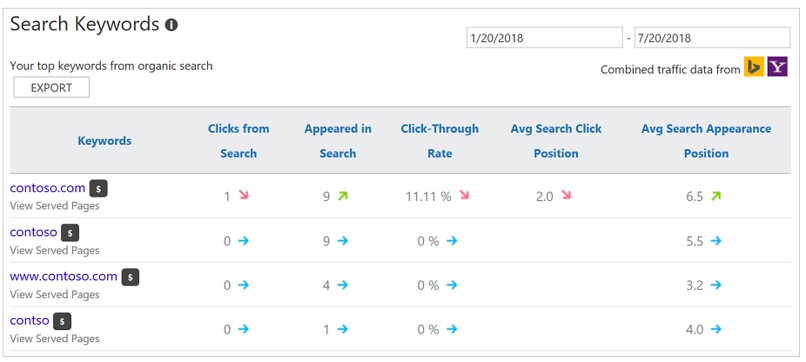This screenshot has width=806, height=362.
Task: Click the dollar icon next to contoso.com
Action: pos(99,189)
